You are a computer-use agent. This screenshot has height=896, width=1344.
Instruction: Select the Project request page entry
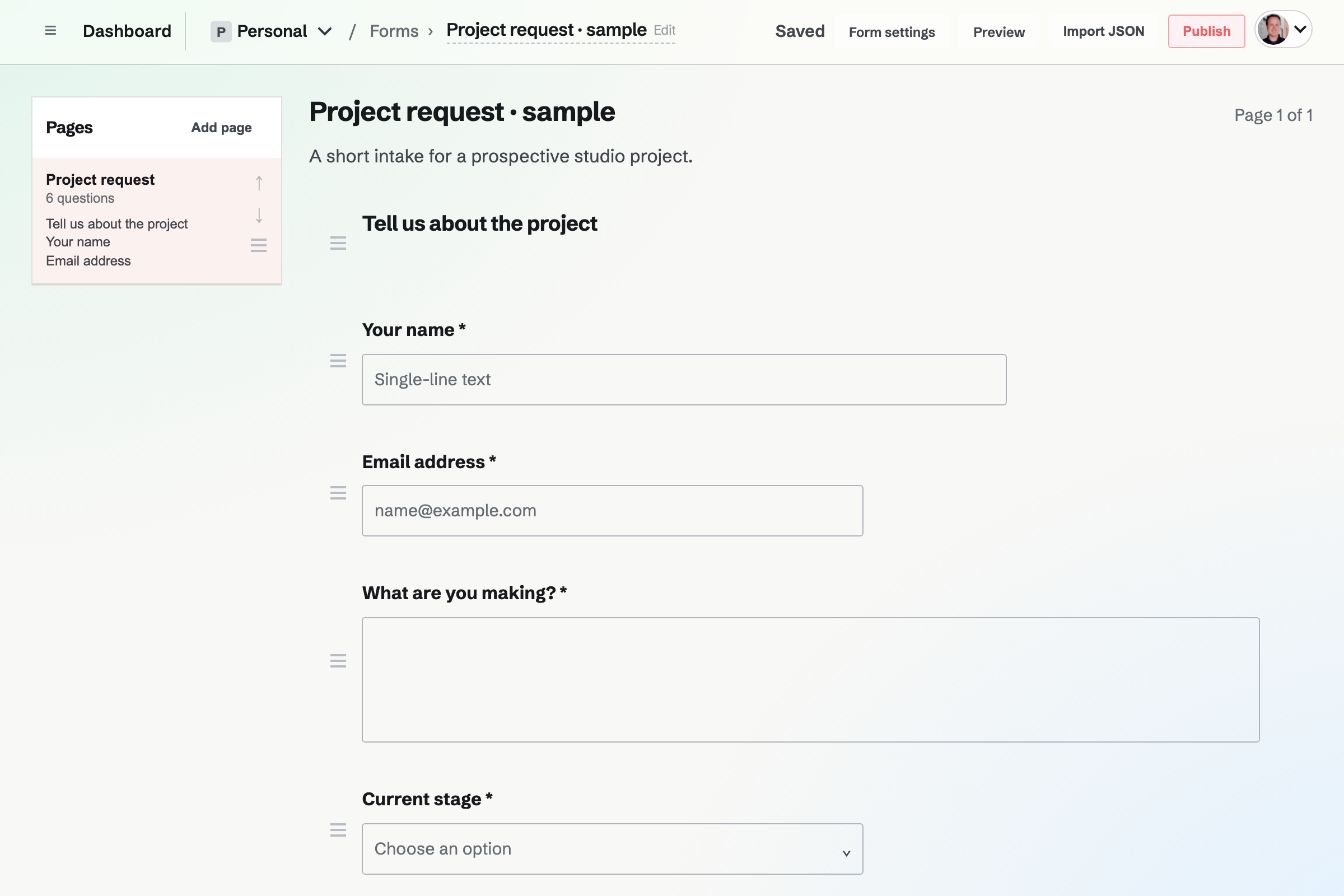click(157, 221)
